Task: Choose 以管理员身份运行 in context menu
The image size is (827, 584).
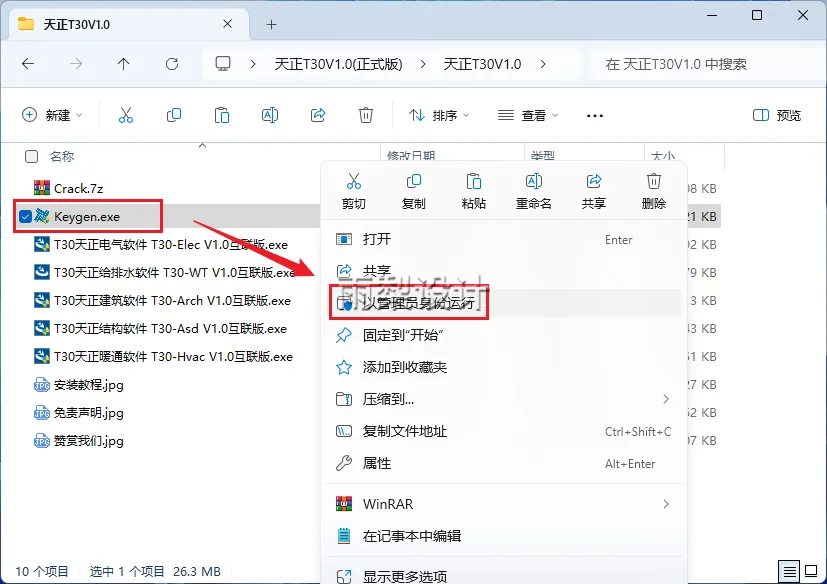Action: coord(505,303)
